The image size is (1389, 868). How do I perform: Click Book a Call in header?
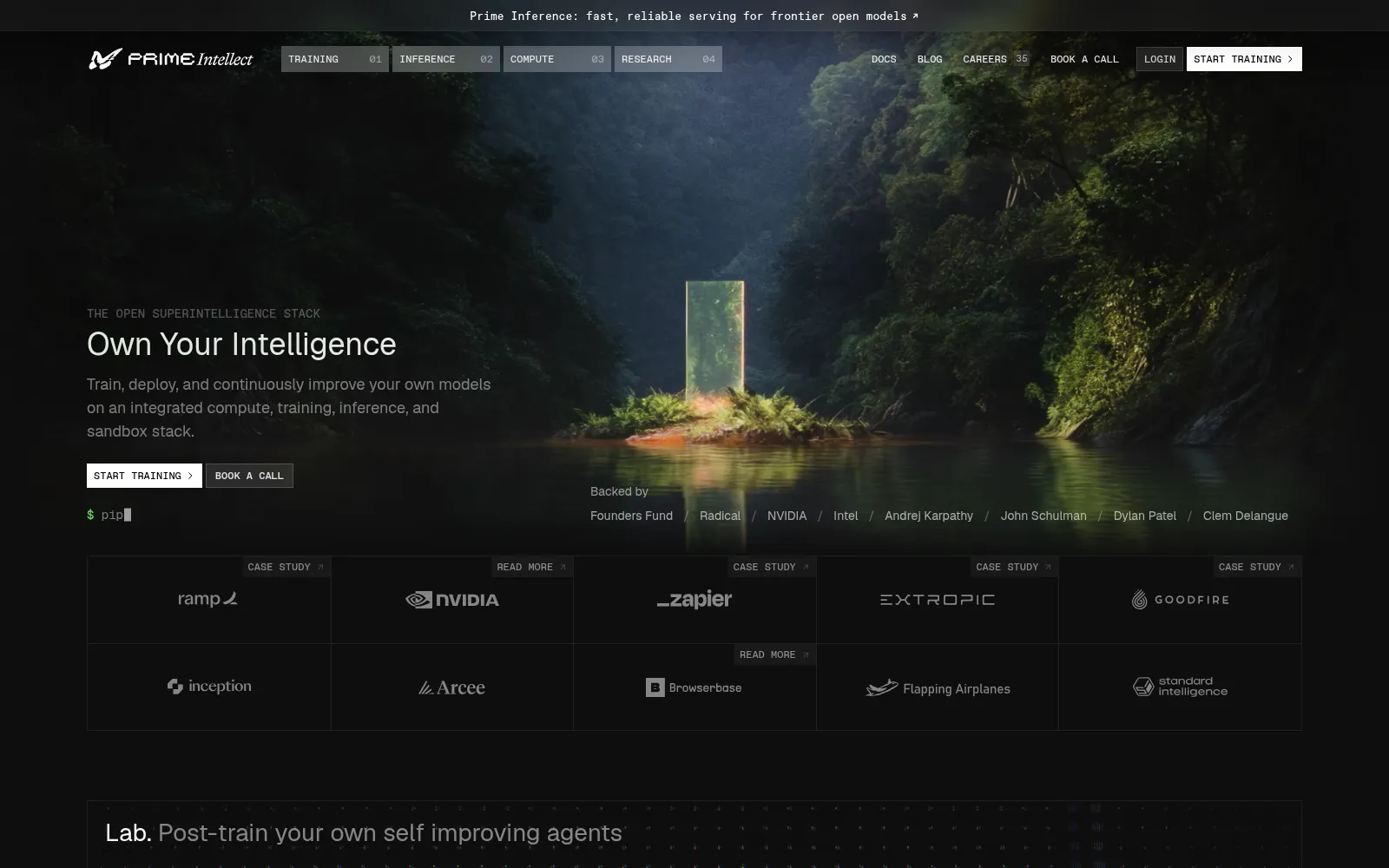click(1084, 59)
